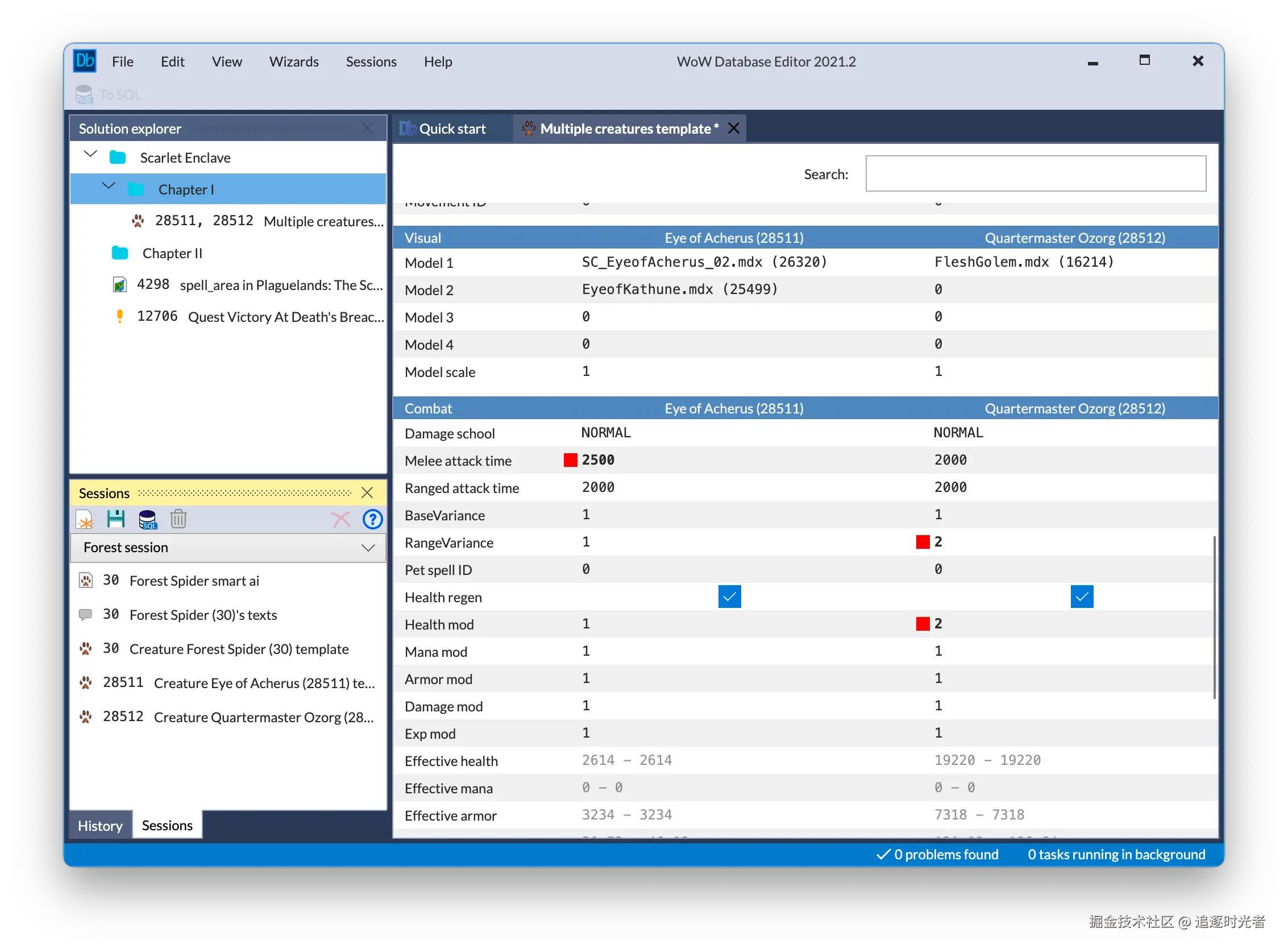Click the To SQL toolbar icon

[x=109, y=94]
